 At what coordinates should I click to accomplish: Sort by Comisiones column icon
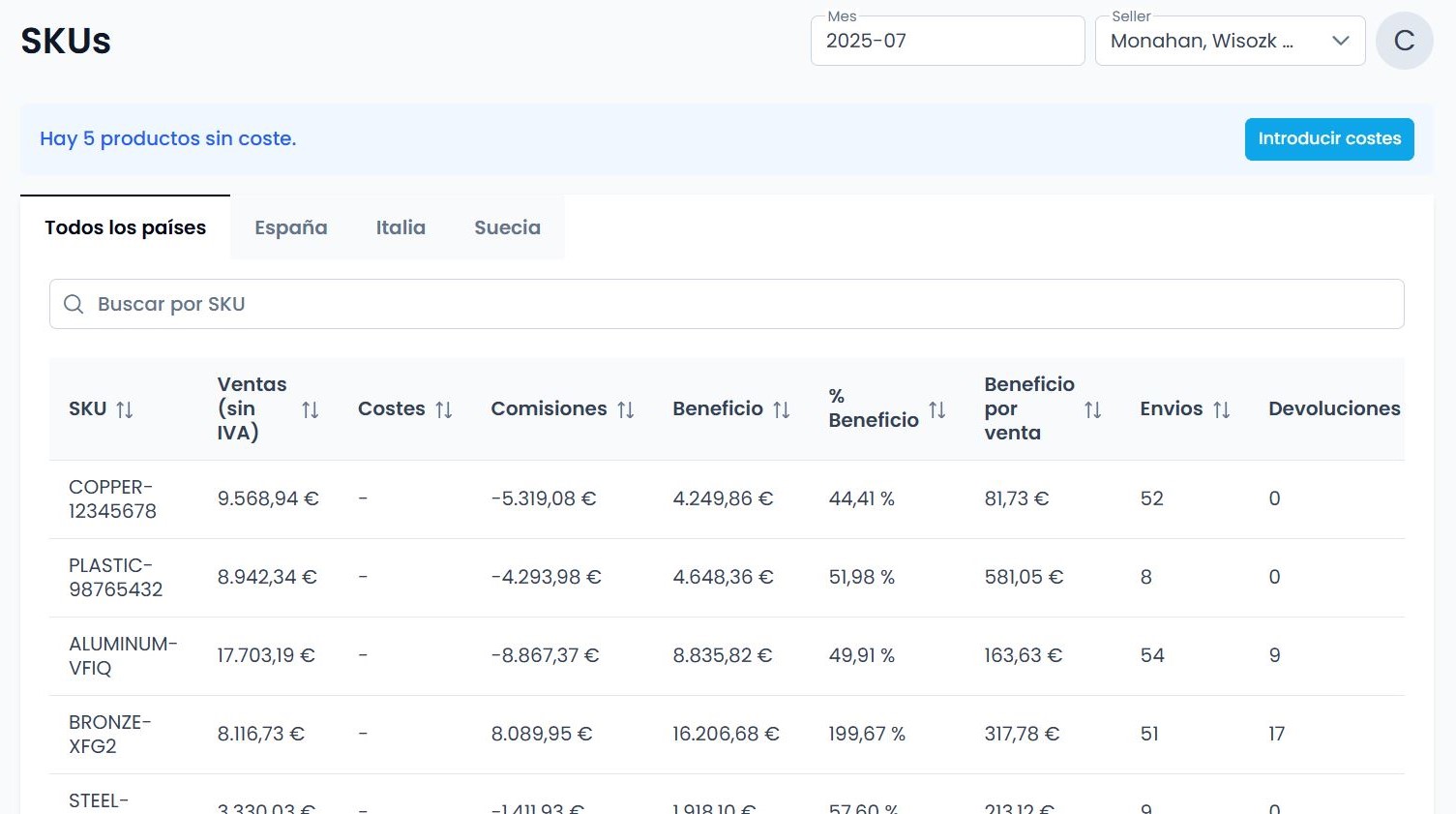pos(626,409)
